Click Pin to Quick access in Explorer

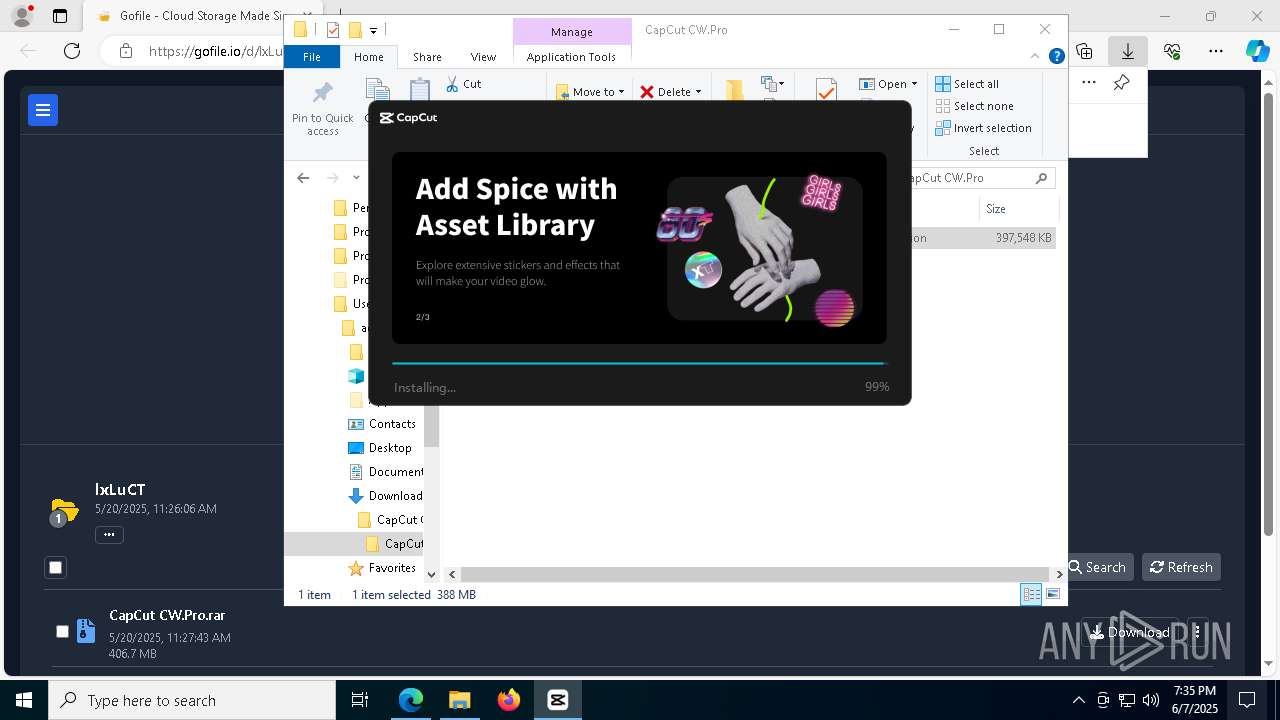322,108
